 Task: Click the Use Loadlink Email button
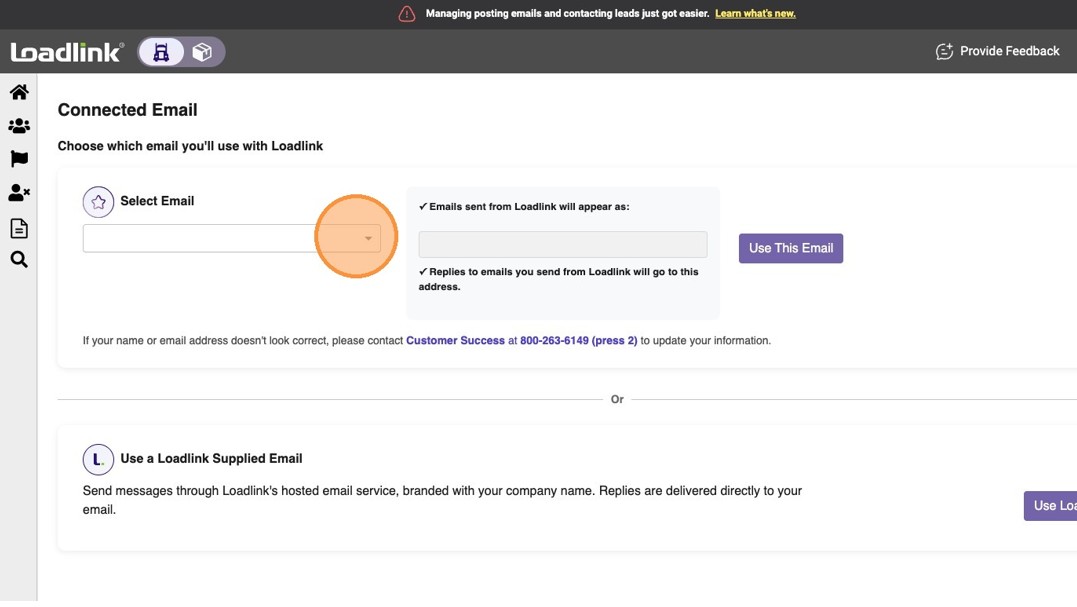pyautogui.click(x=1050, y=506)
